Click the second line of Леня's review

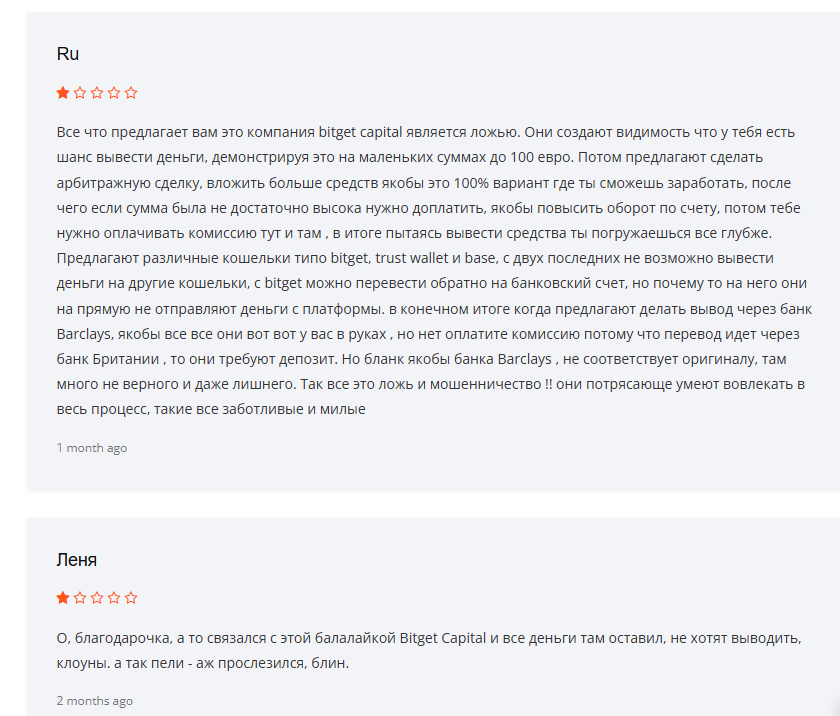202,664
